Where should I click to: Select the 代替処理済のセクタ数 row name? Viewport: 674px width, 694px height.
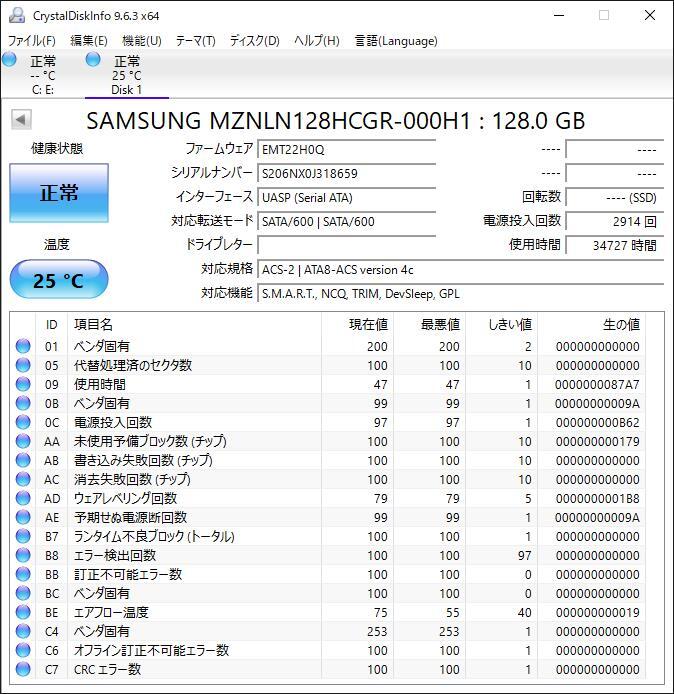click(133, 365)
